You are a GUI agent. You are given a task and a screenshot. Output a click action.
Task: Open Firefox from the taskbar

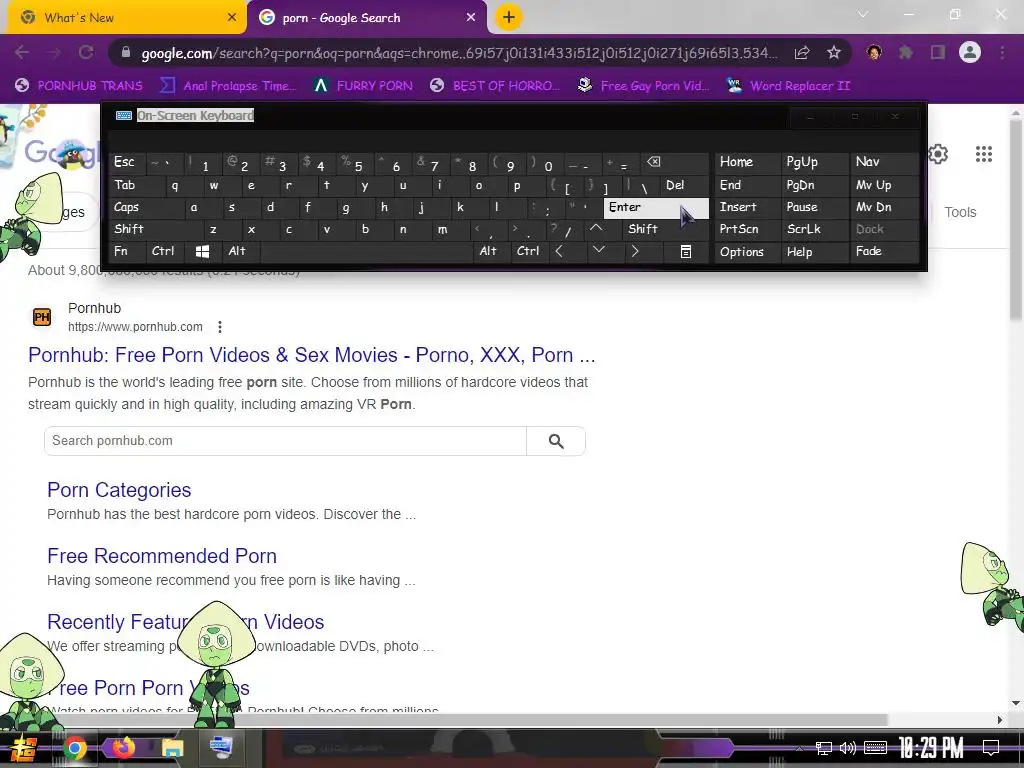pos(123,748)
